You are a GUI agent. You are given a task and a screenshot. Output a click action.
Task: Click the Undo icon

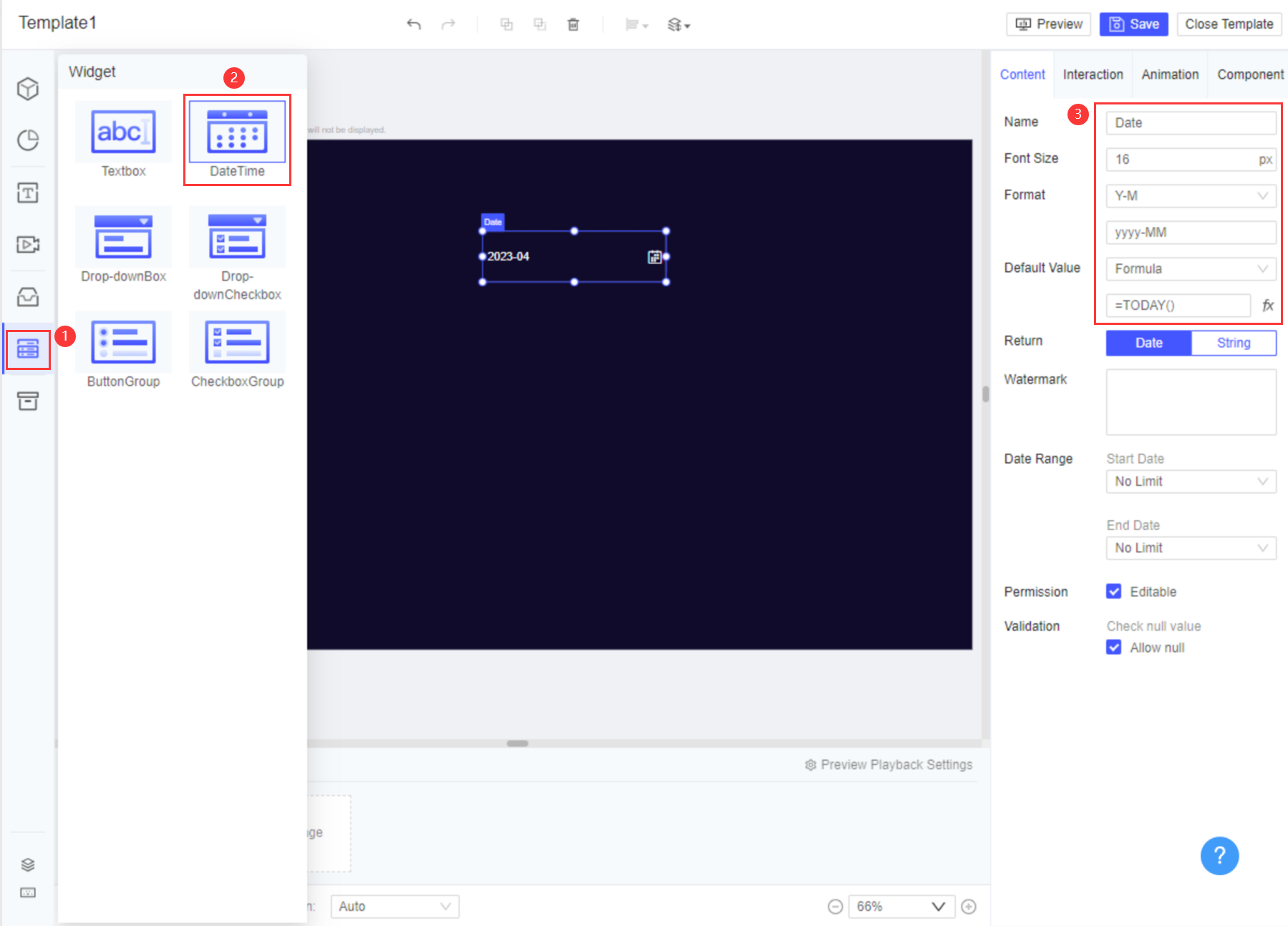414,24
